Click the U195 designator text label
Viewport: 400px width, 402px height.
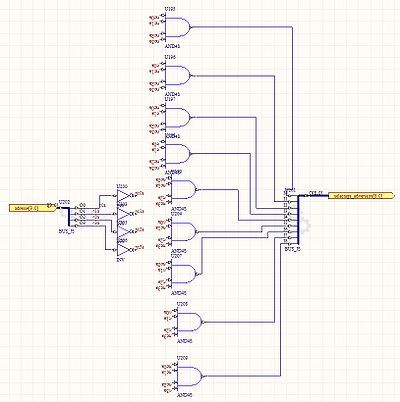[170, 9]
